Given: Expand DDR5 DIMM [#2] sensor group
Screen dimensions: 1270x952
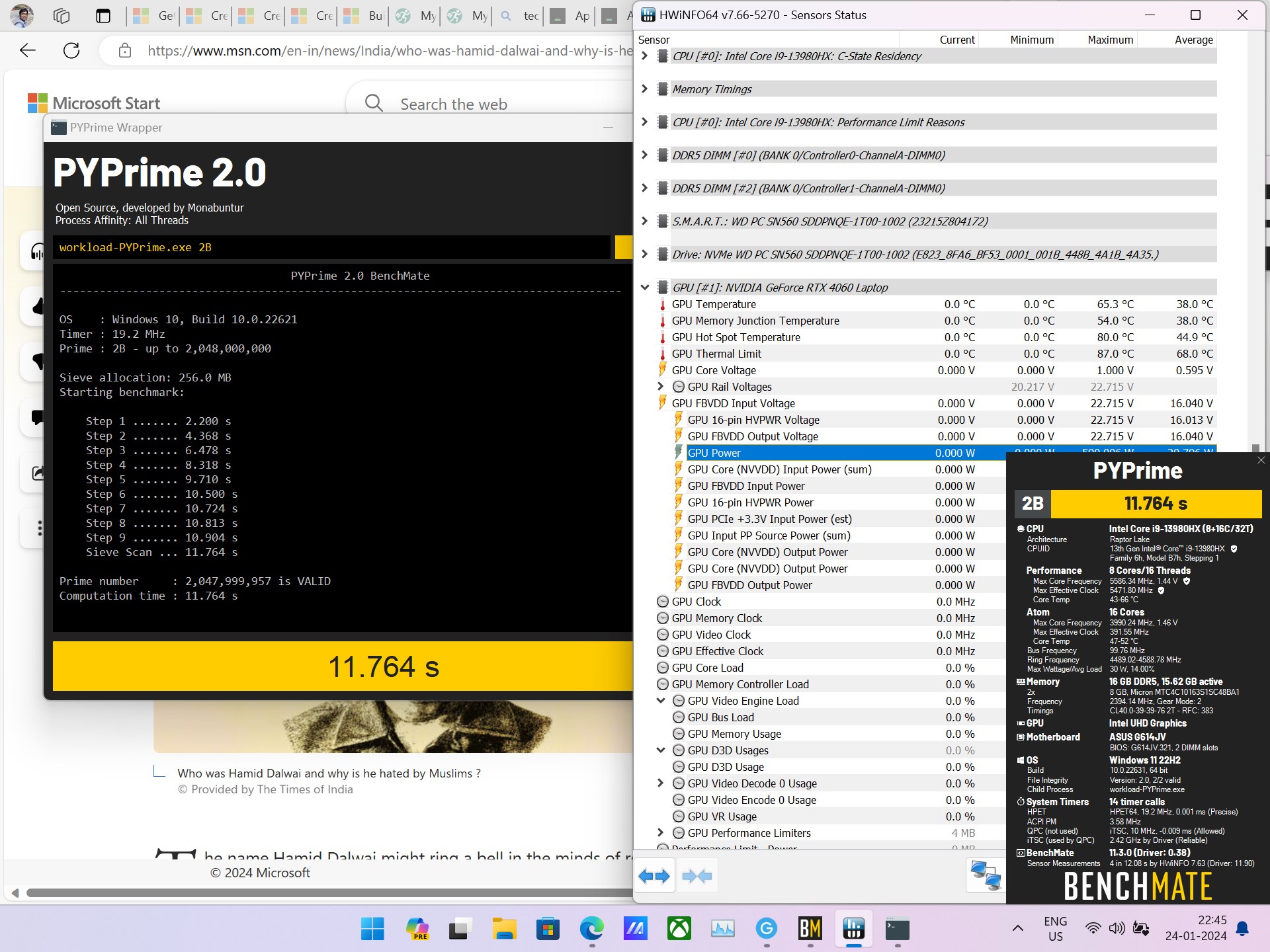Looking at the screenshot, I should pos(645,188).
